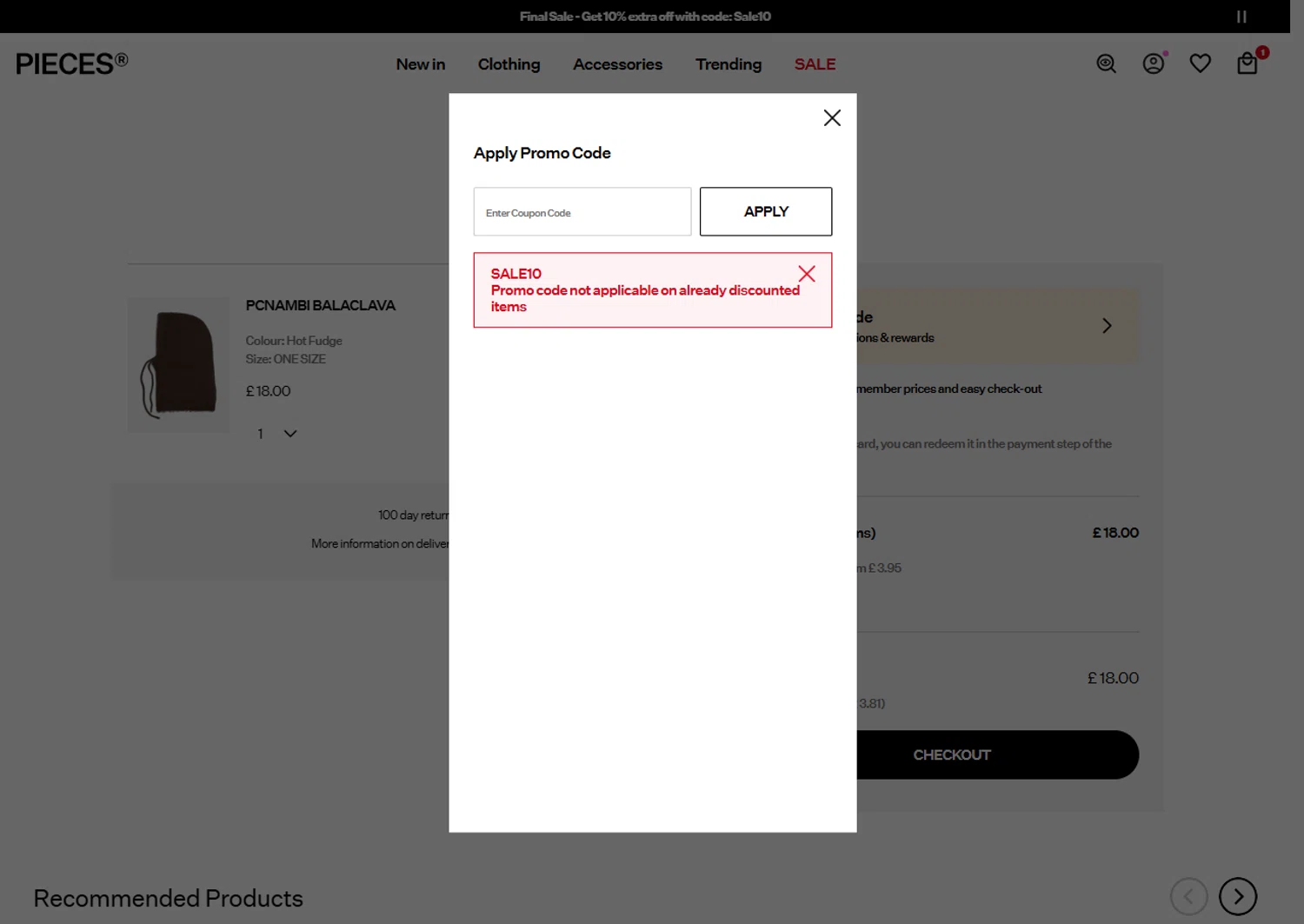Dismiss the SALE10 error message
Image resolution: width=1304 pixels, height=924 pixels.
(807, 274)
